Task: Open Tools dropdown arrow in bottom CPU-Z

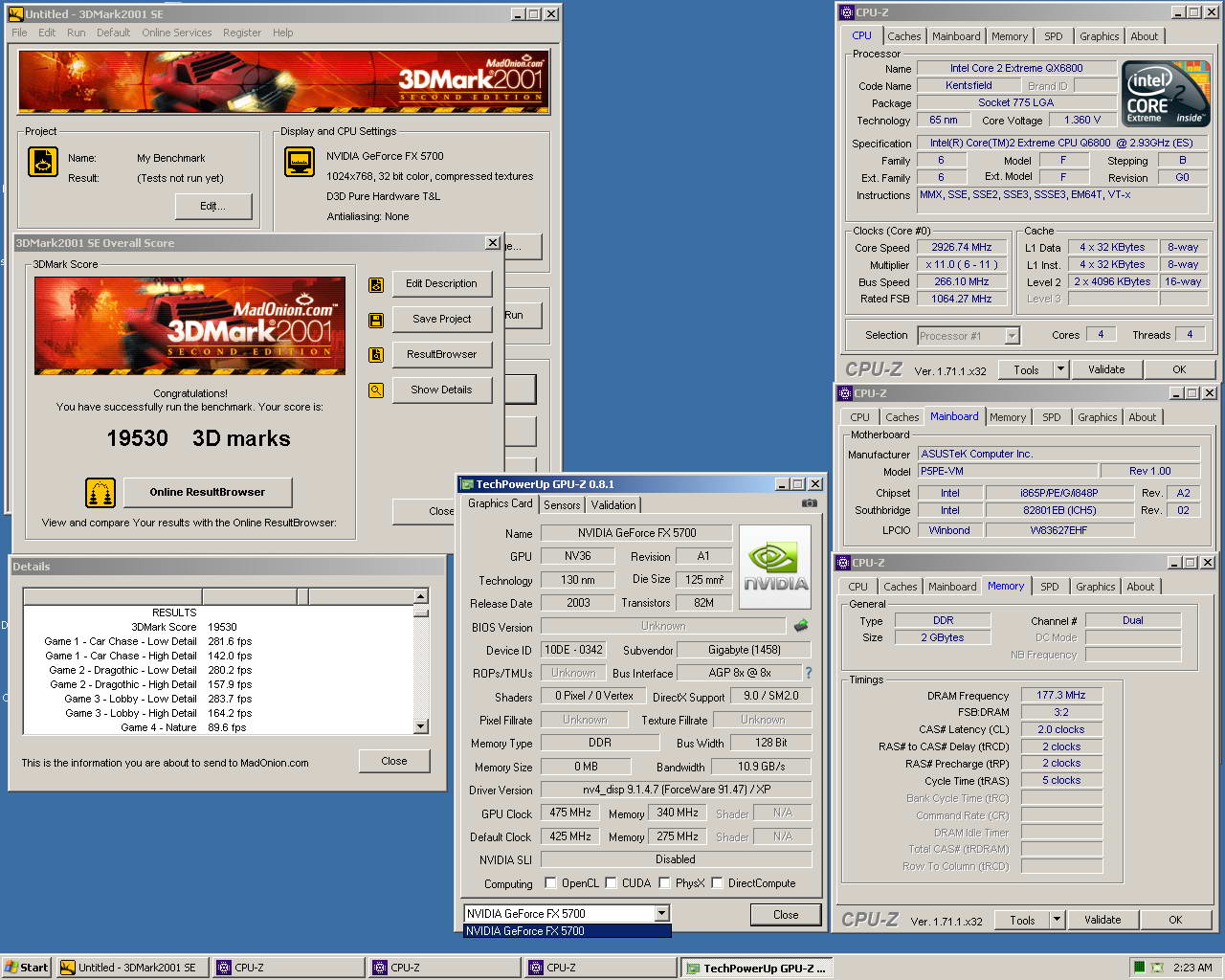Action: pyautogui.click(x=1057, y=920)
